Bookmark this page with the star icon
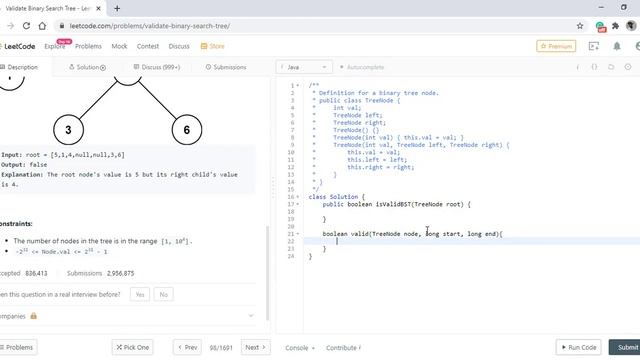Image resolution: width=640 pixels, height=360 pixels. (x=580, y=26)
